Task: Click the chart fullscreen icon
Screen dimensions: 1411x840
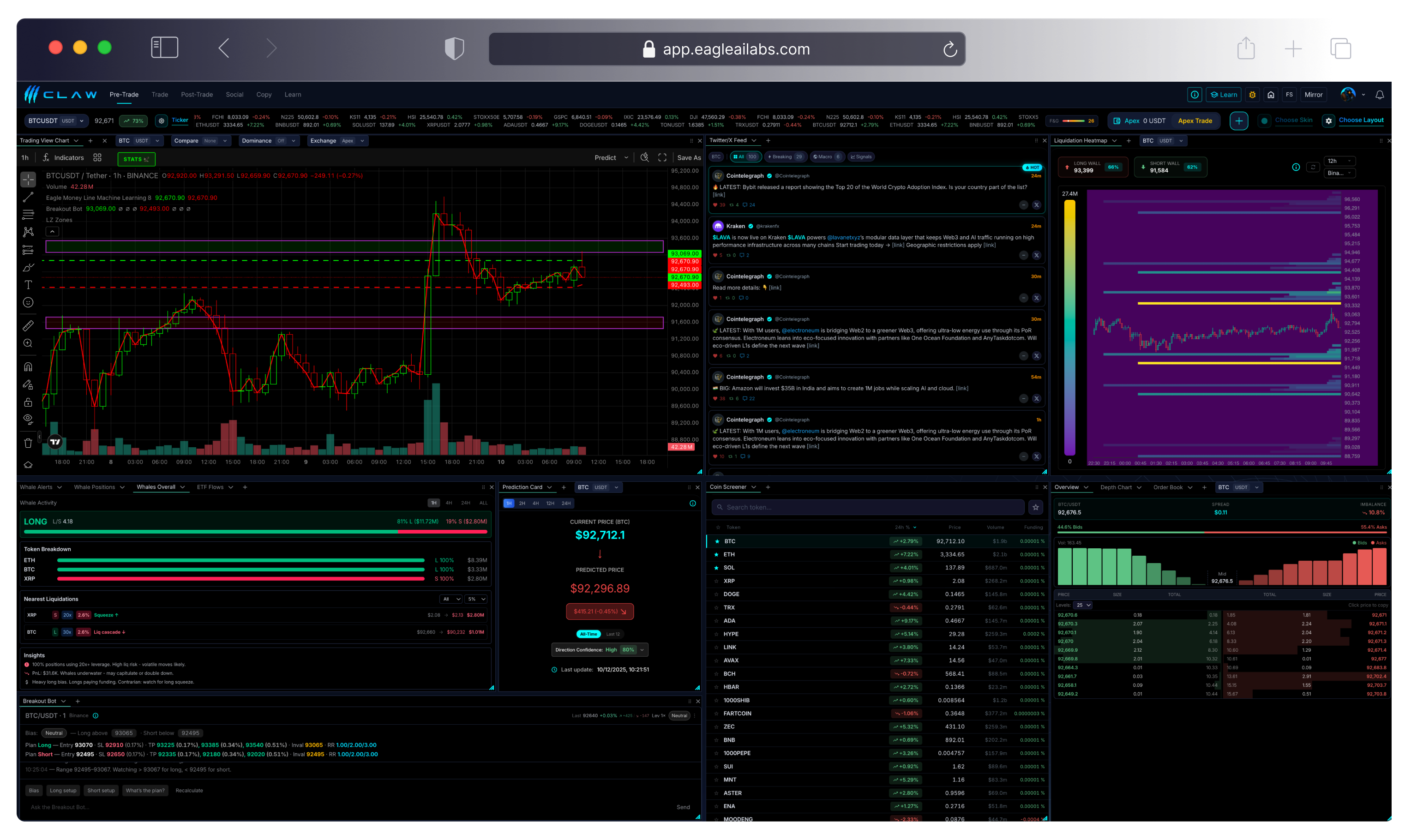Action: (662, 157)
